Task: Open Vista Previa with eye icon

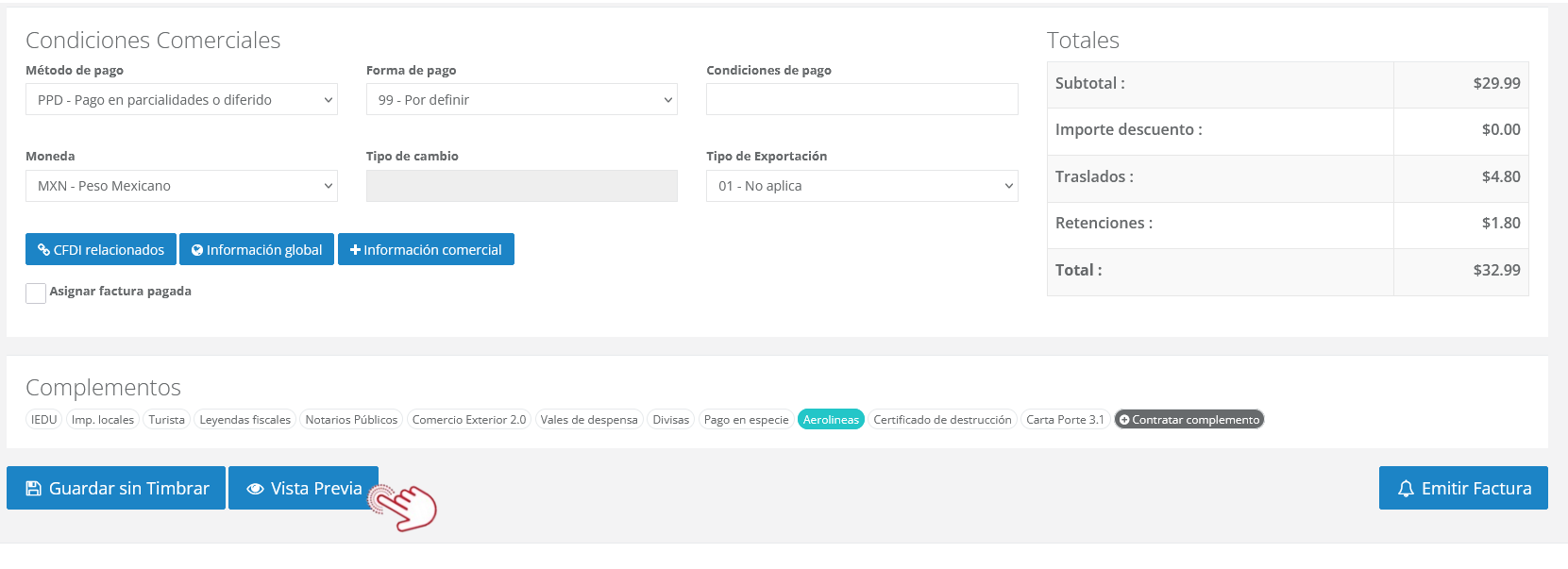Action: tap(303, 488)
